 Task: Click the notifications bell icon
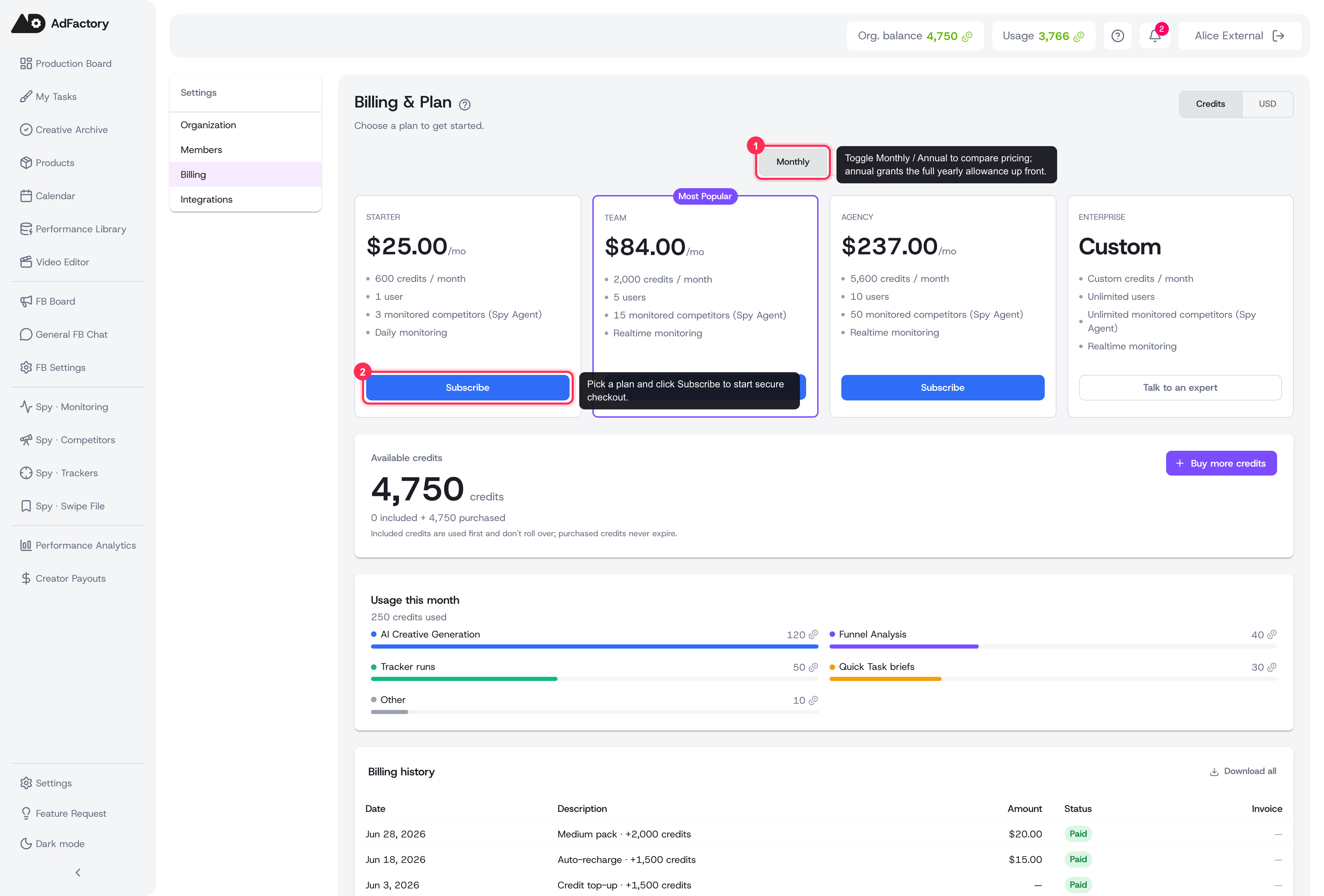[1154, 36]
